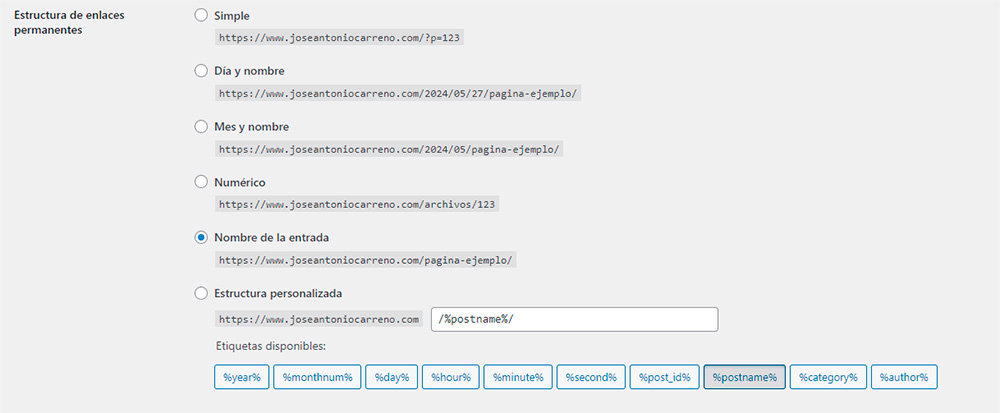
Task: Click the %day% tag button
Action: click(x=391, y=377)
